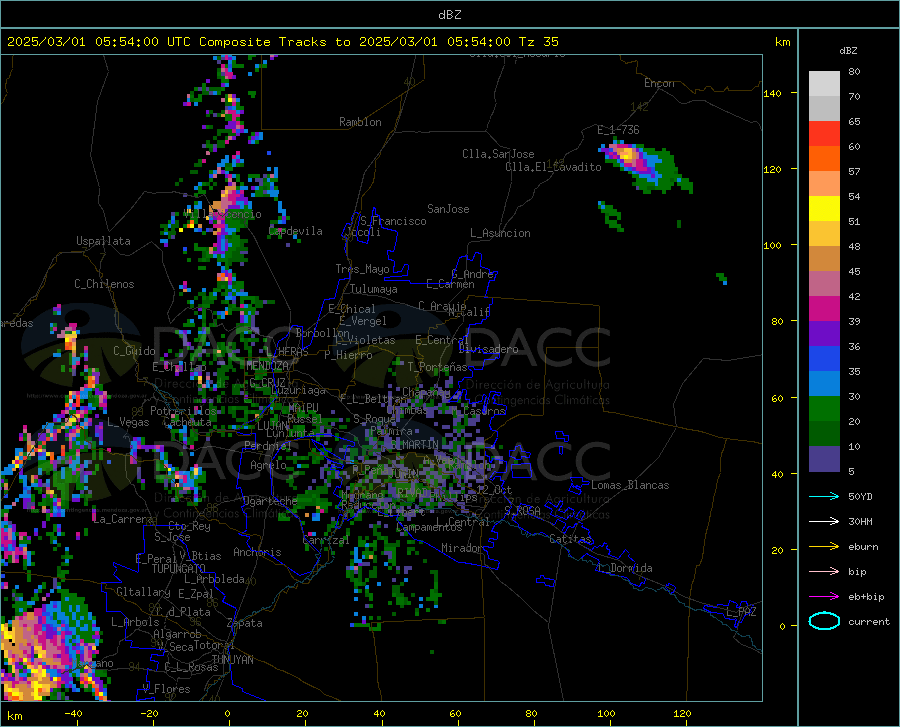Click the 140 km vertical axis tick
This screenshot has width=900, height=727.
coord(772,93)
